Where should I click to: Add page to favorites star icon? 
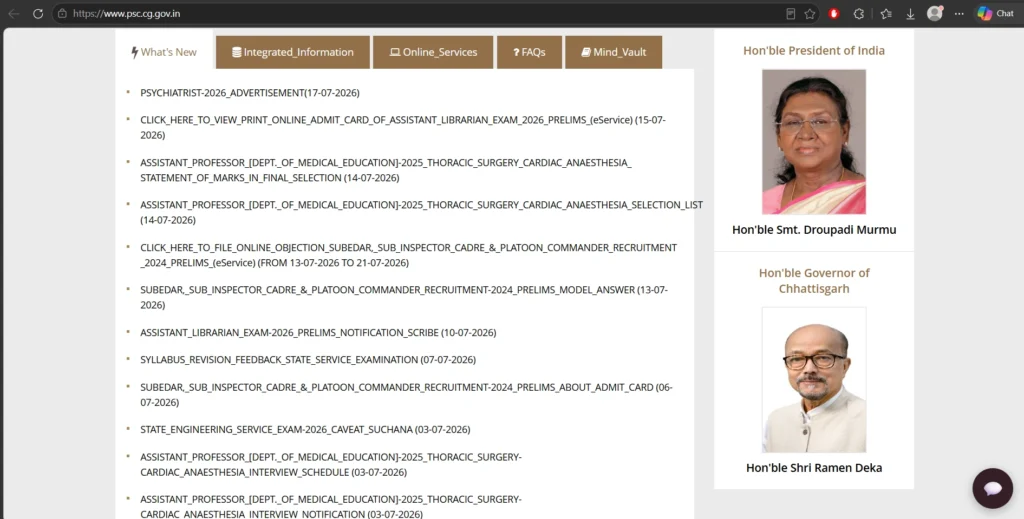pos(810,13)
